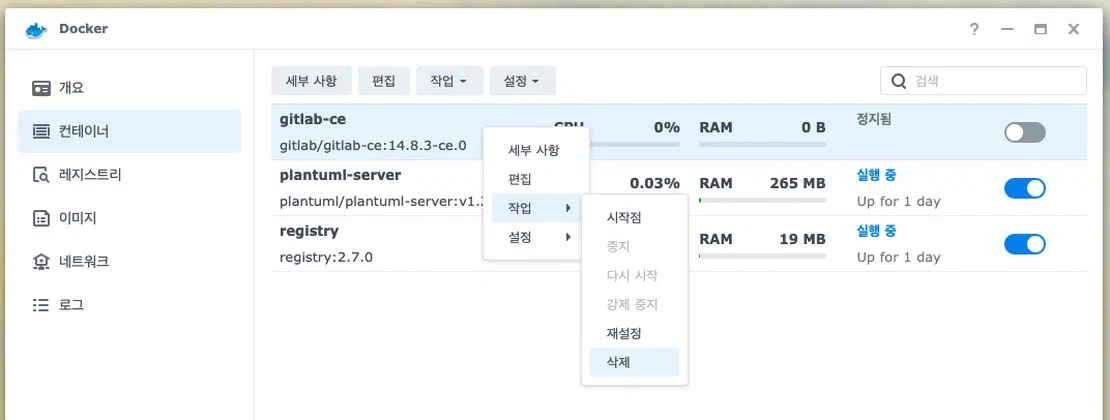
Task: Click 실행 중 status of plantuml-server
Action: click(876, 175)
